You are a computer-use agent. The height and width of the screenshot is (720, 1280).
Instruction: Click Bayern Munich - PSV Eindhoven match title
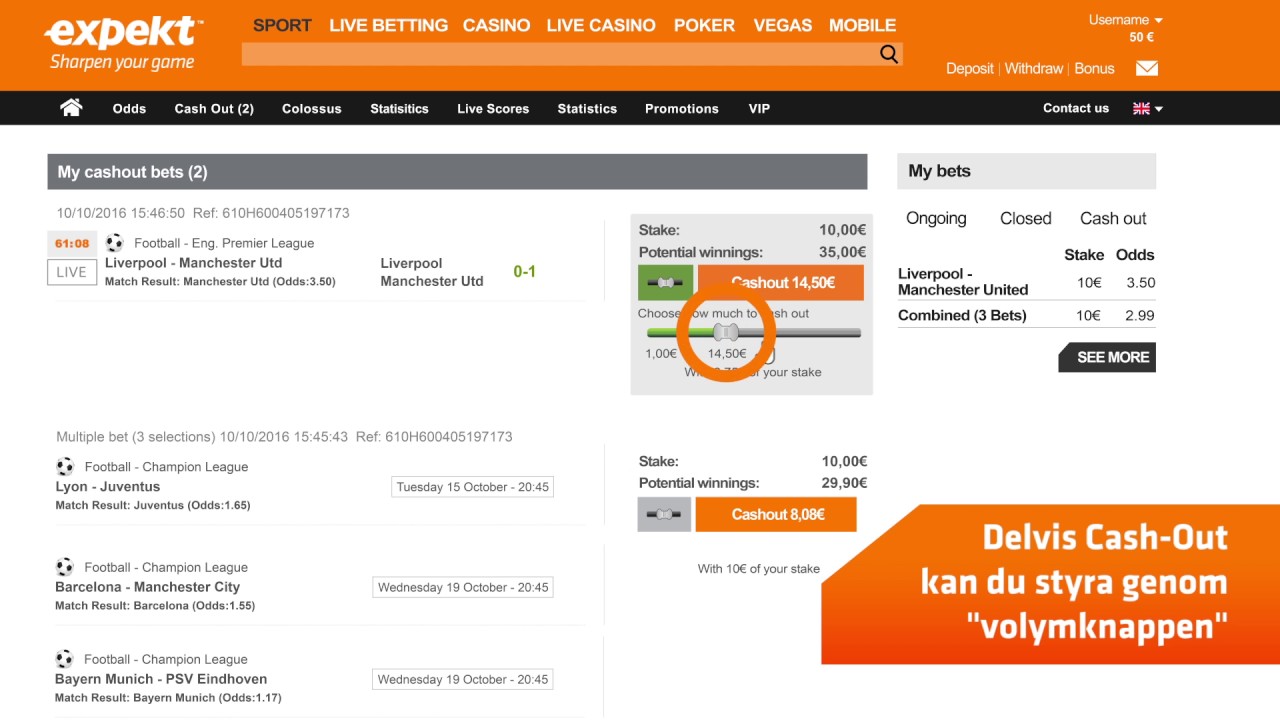pyautogui.click(x=161, y=679)
